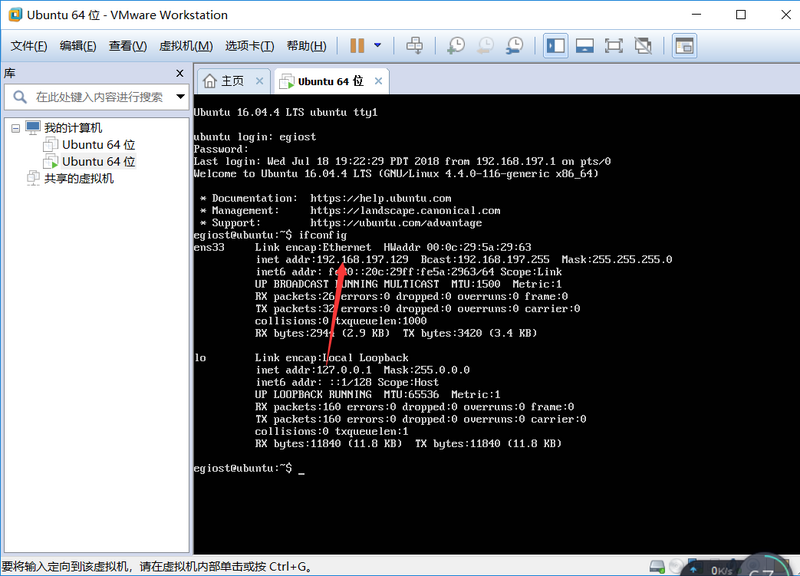Open the 帮助(H) menu
Screen dimensions: 800x576
click(307, 46)
